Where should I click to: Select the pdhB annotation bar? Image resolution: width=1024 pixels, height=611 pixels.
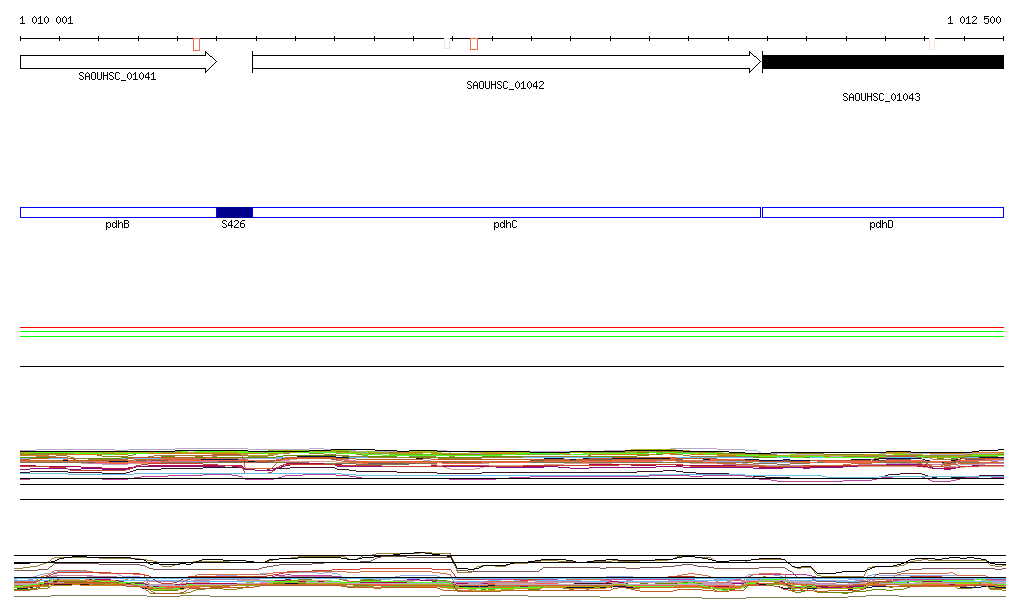(117, 212)
